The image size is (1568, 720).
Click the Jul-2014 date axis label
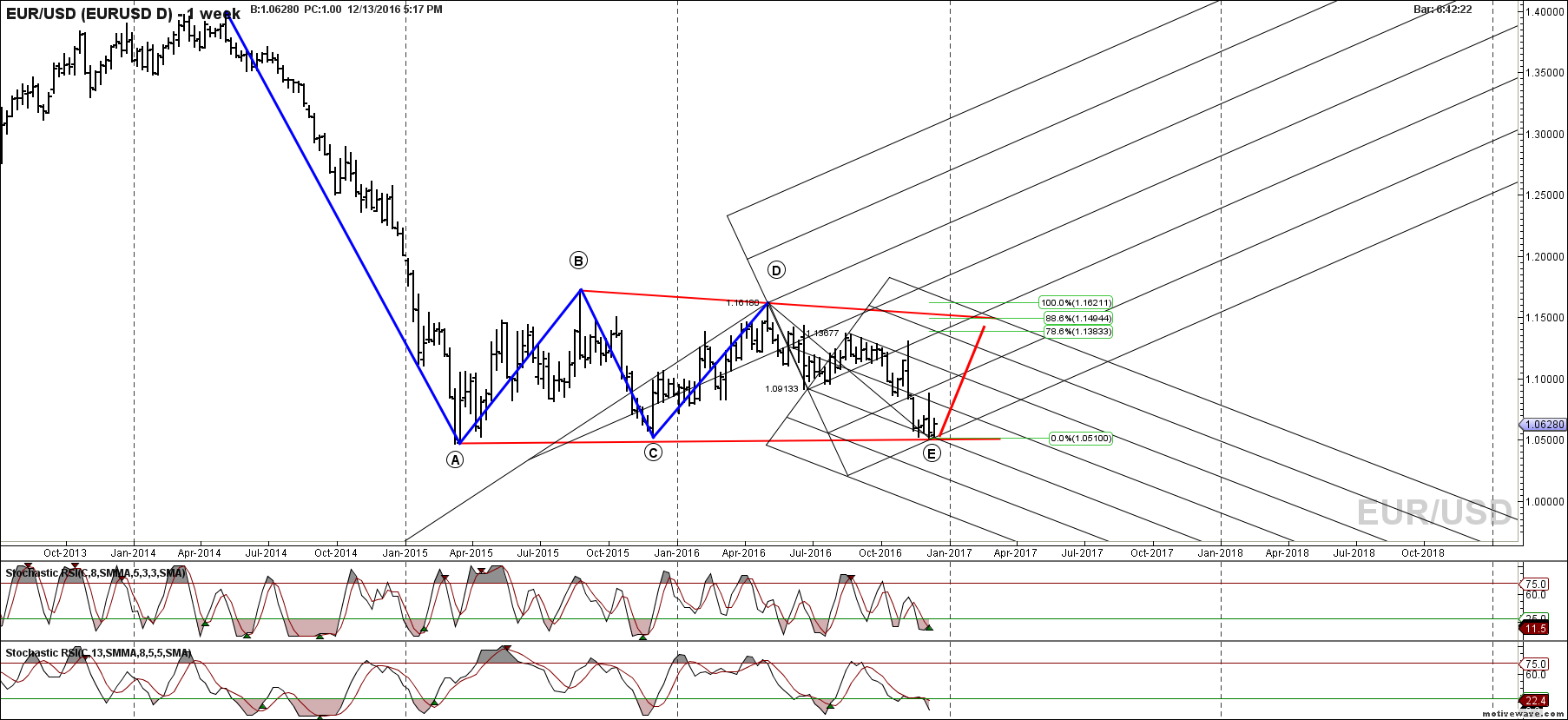pos(266,553)
